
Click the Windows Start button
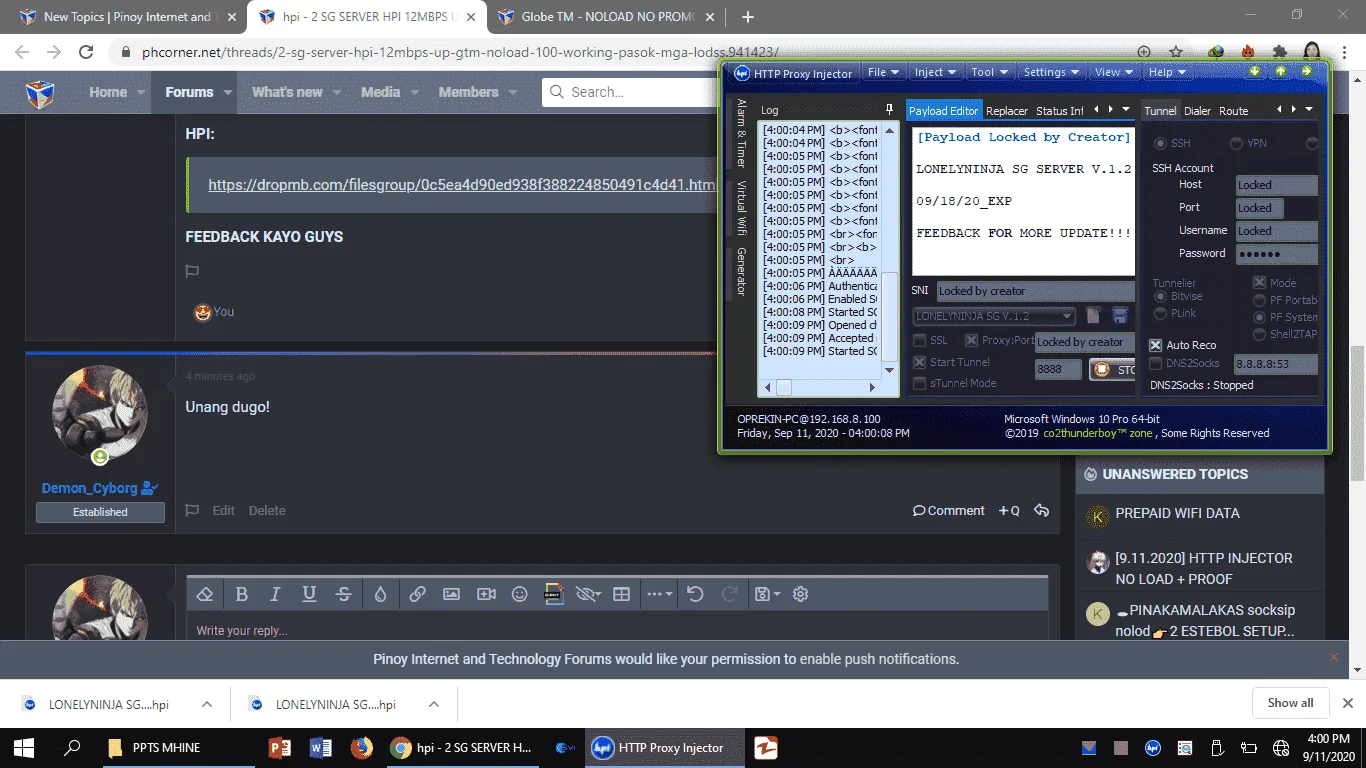24,747
